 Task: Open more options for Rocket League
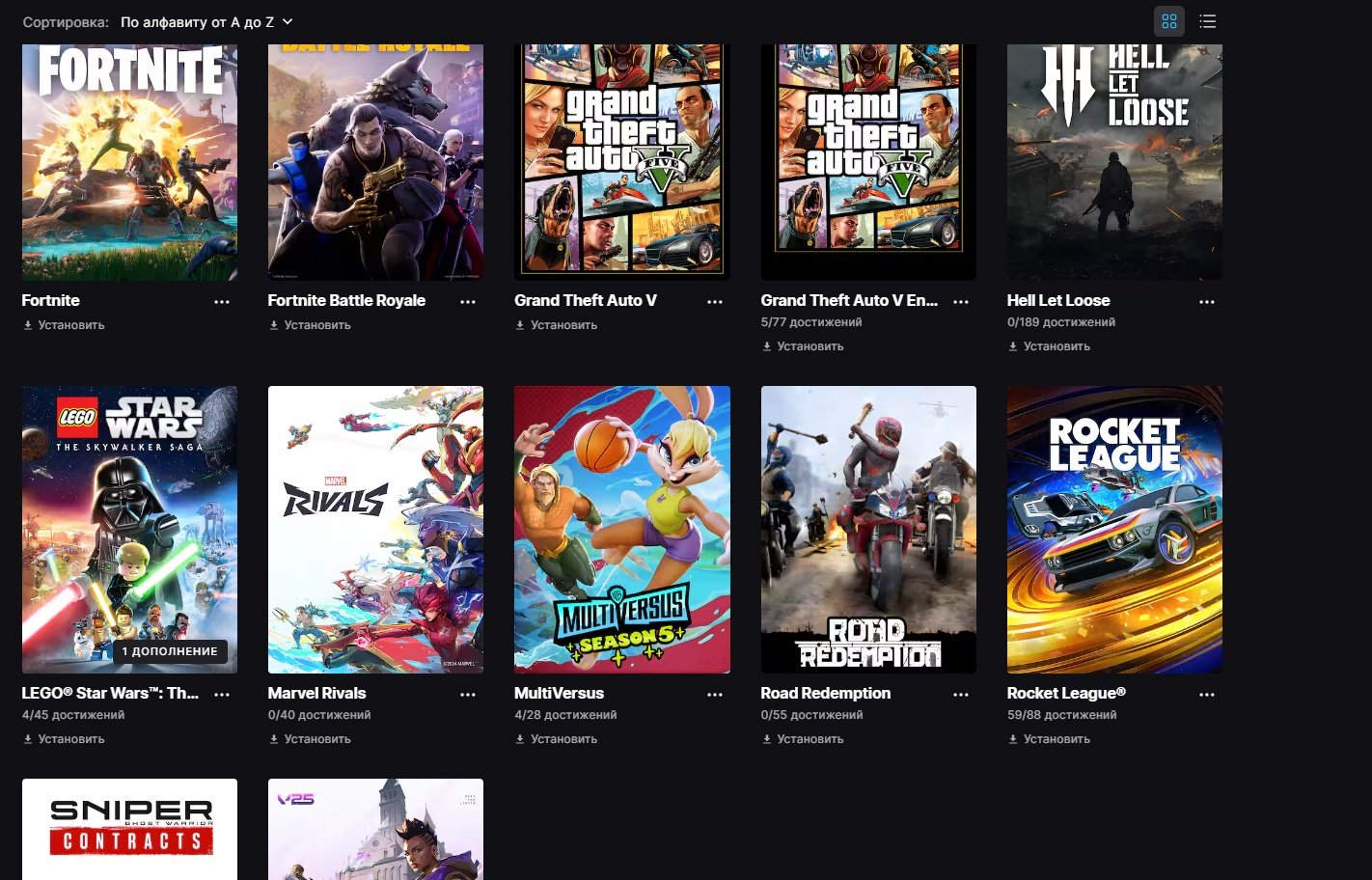pyautogui.click(x=1207, y=695)
